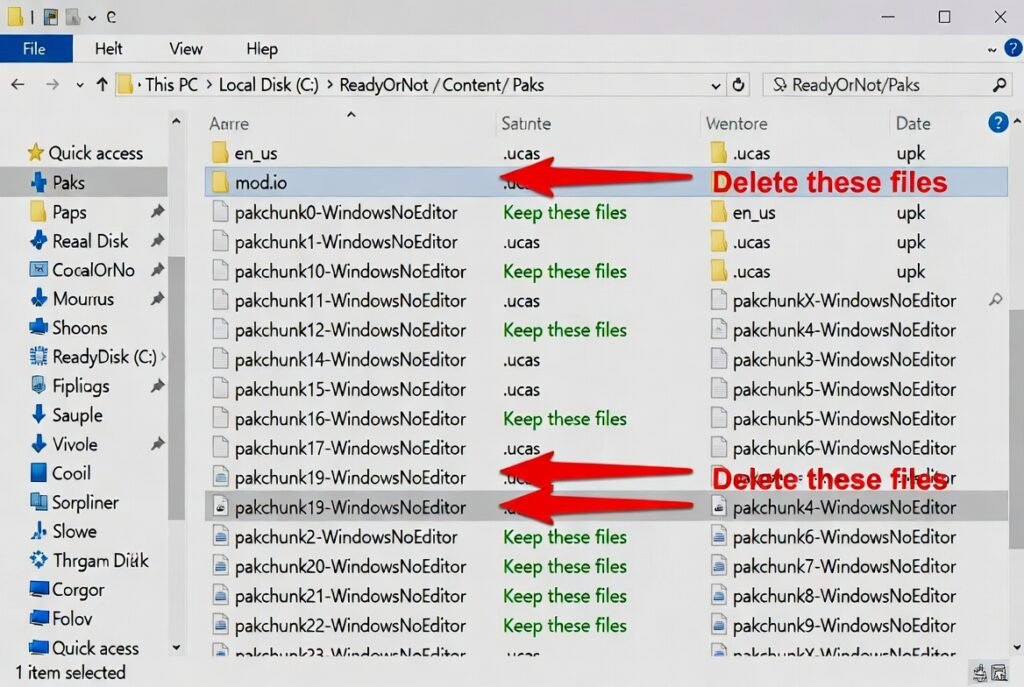
Task: Toggle the pin next to Reaal Disk
Action: (x=157, y=241)
